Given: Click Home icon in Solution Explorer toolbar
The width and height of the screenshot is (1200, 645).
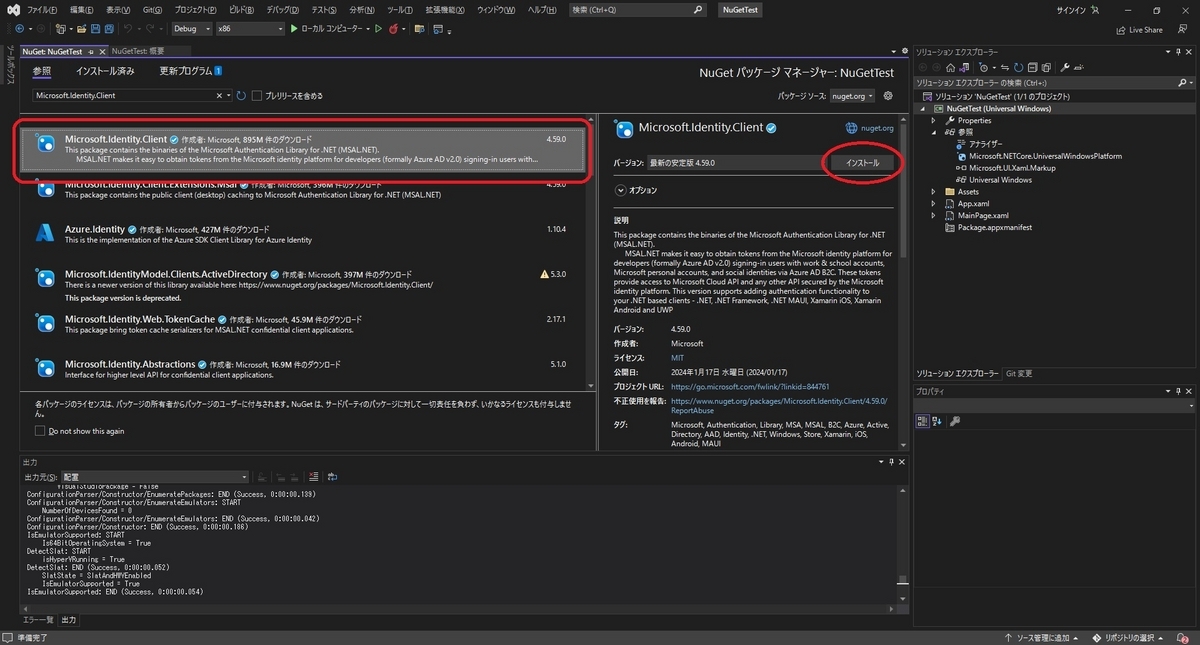Looking at the screenshot, I should pyautogui.click(x=951, y=68).
